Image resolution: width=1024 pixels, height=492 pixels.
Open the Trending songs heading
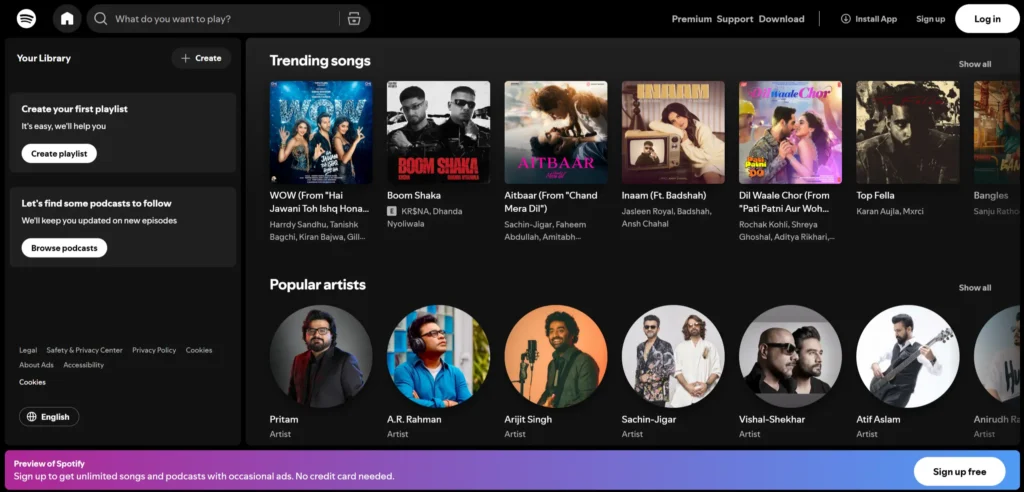coord(320,61)
